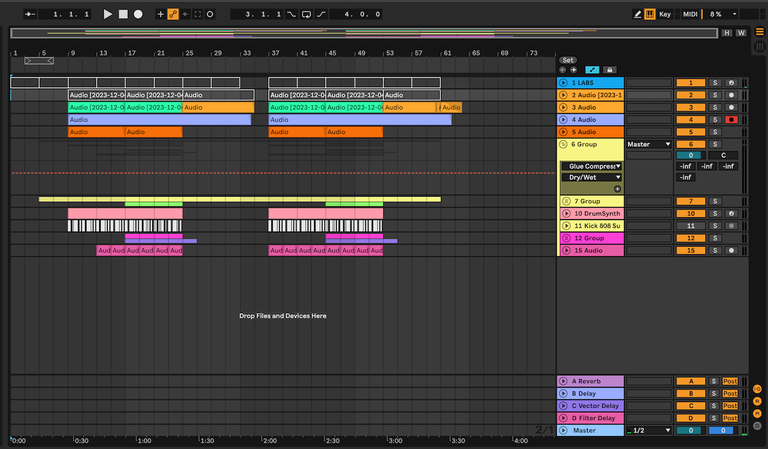Select the A Reverb return track
768x449 pixels.
pos(590,381)
